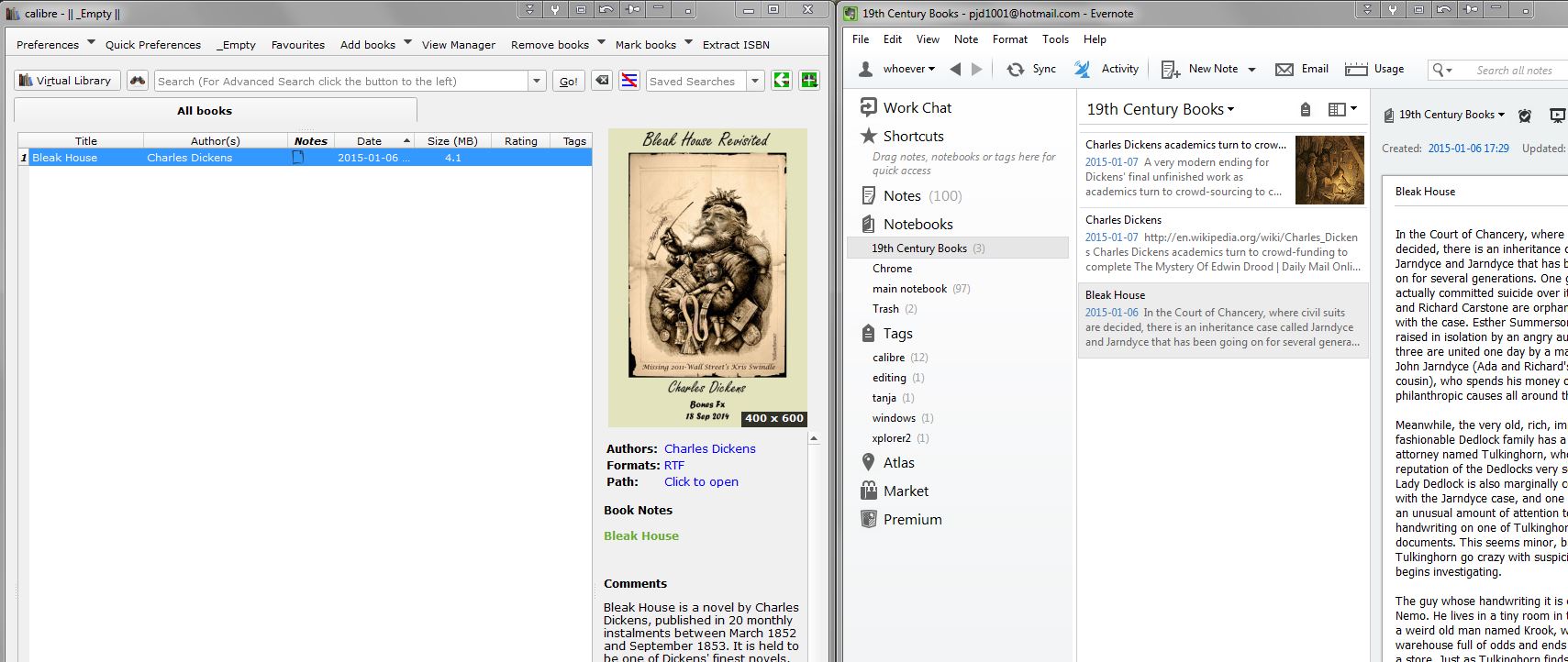1568x662 pixels.
Task: Click the 'Click to open' path link
Action: click(701, 482)
